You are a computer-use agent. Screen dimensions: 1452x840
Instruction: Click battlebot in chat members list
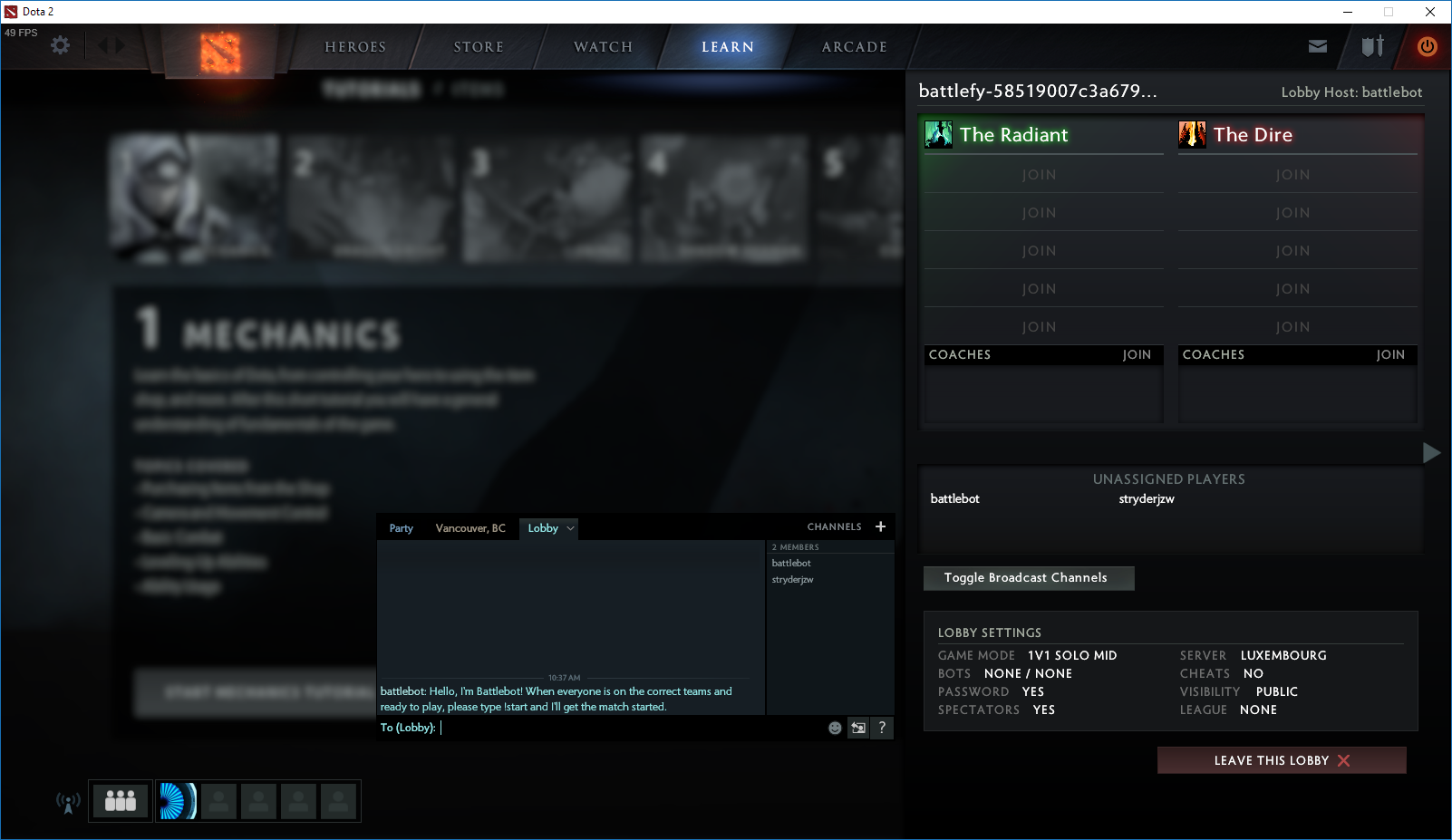point(791,564)
